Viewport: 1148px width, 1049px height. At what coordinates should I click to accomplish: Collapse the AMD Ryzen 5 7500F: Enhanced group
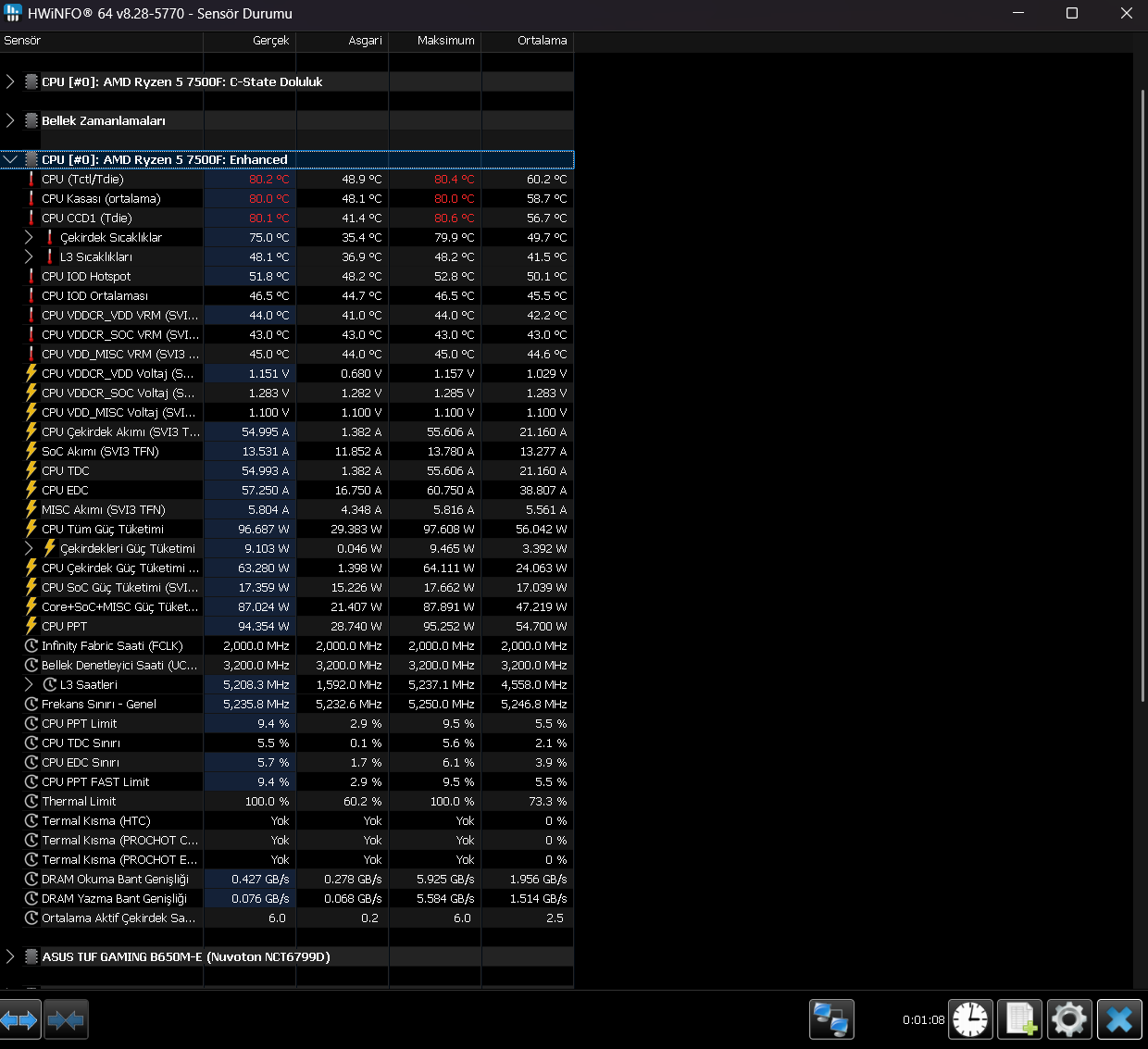tap(10, 159)
